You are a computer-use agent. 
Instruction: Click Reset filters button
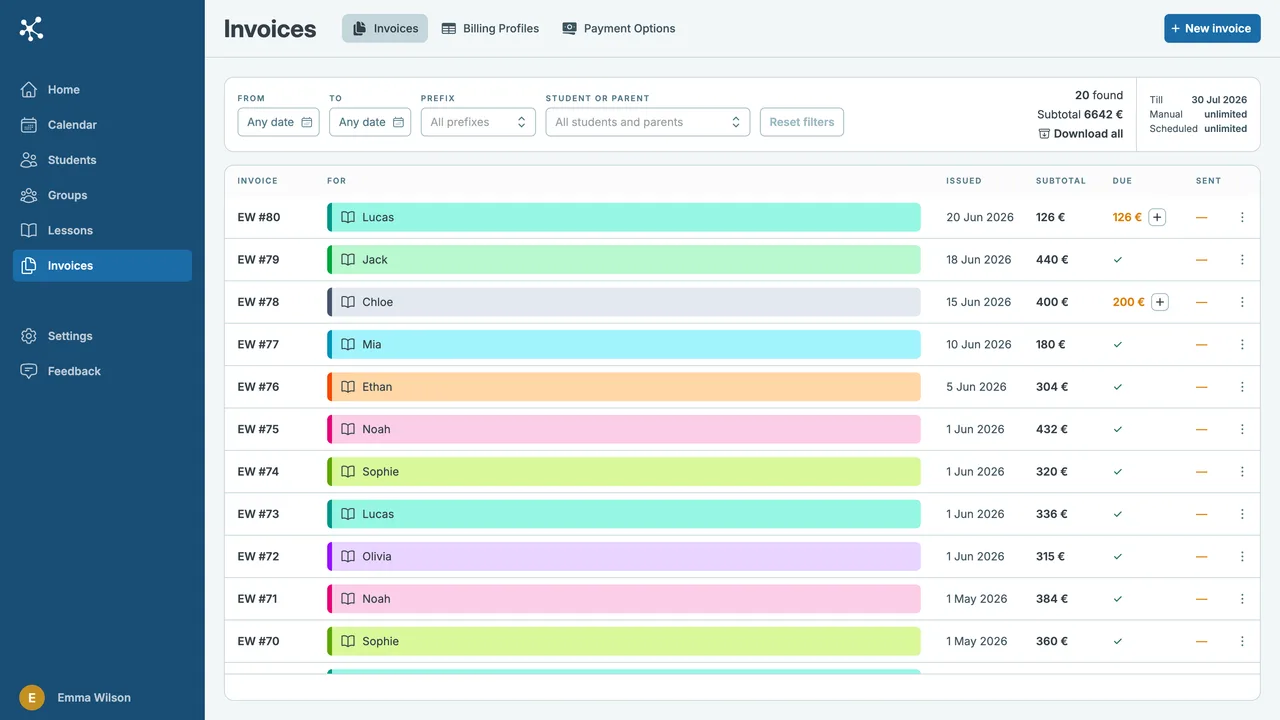(x=802, y=122)
